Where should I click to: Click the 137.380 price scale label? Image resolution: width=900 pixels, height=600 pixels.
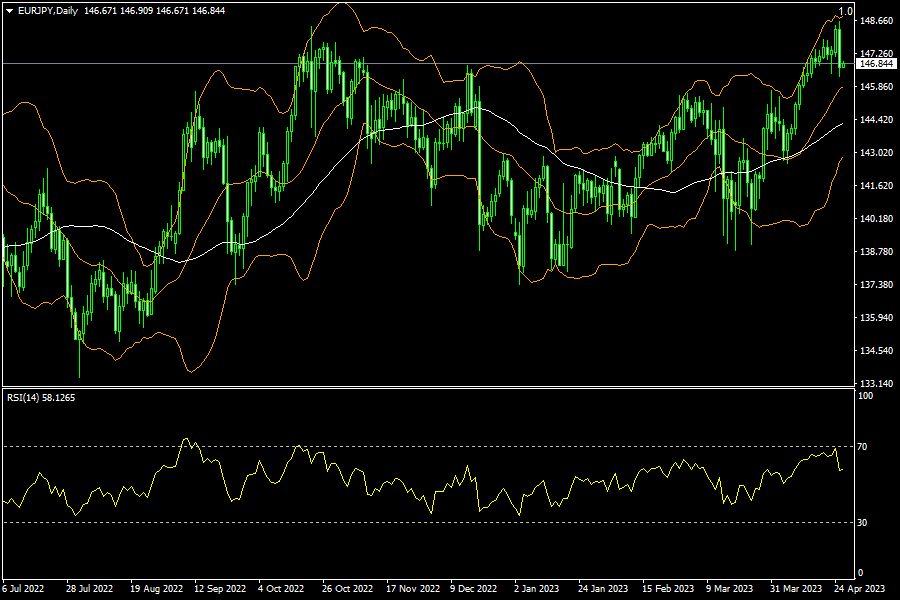(x=876, y=285)
